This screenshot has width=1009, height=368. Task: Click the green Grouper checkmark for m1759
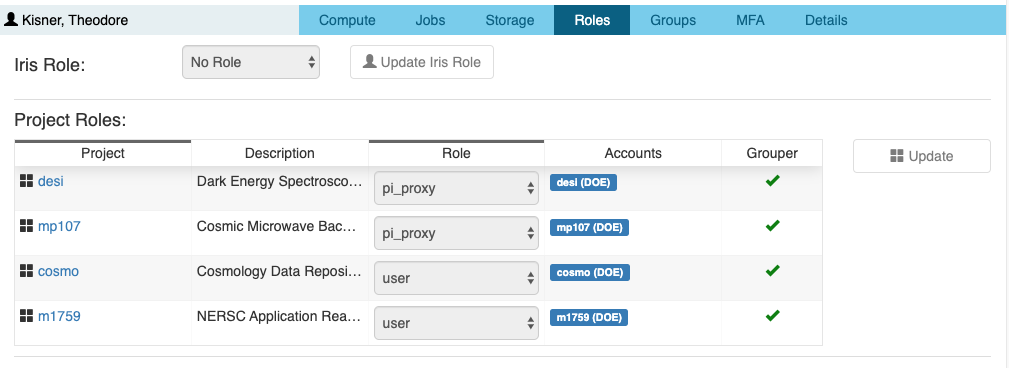pyautogui.click(x=772, y=315)
